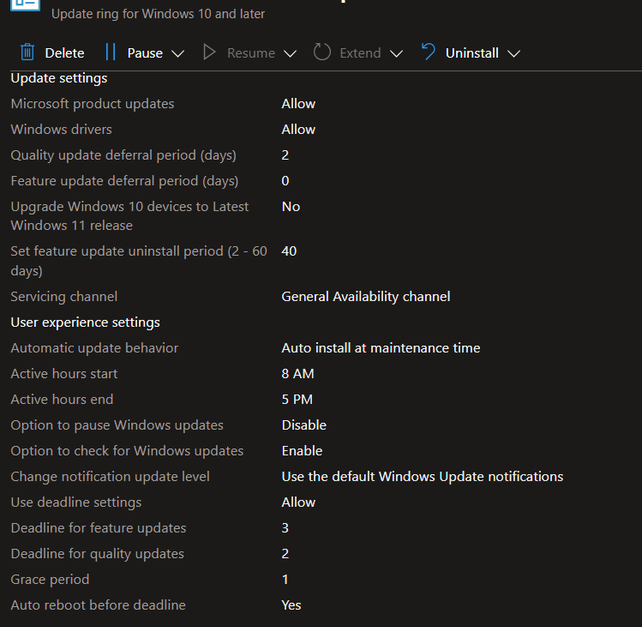Click the Extend circular arrow icon
642x627 pixels.
click(x=322, y=52)
